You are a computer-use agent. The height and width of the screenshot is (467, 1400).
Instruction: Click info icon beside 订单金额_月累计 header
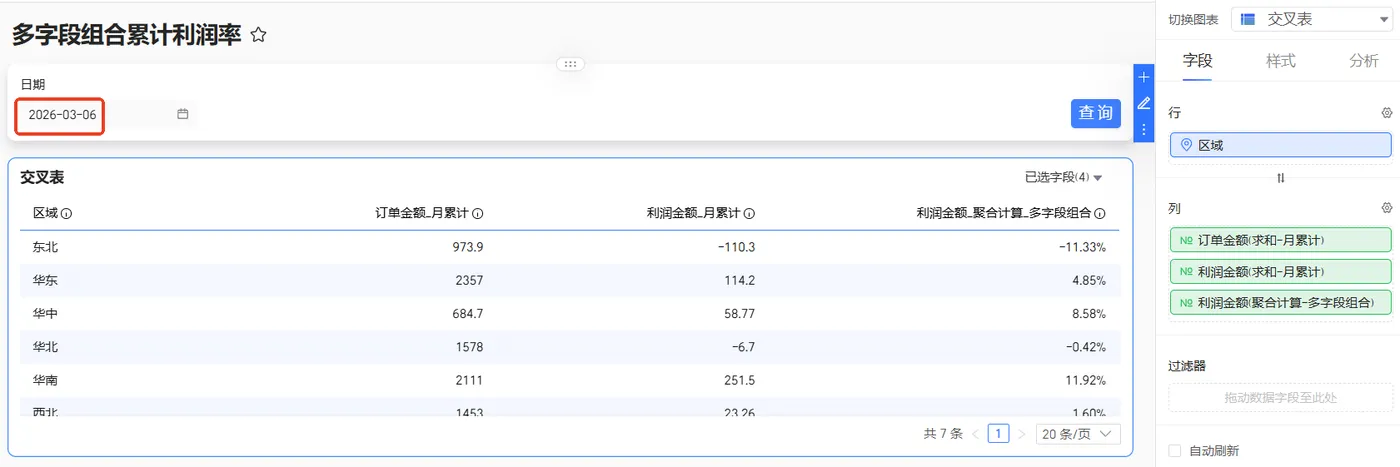478,213
